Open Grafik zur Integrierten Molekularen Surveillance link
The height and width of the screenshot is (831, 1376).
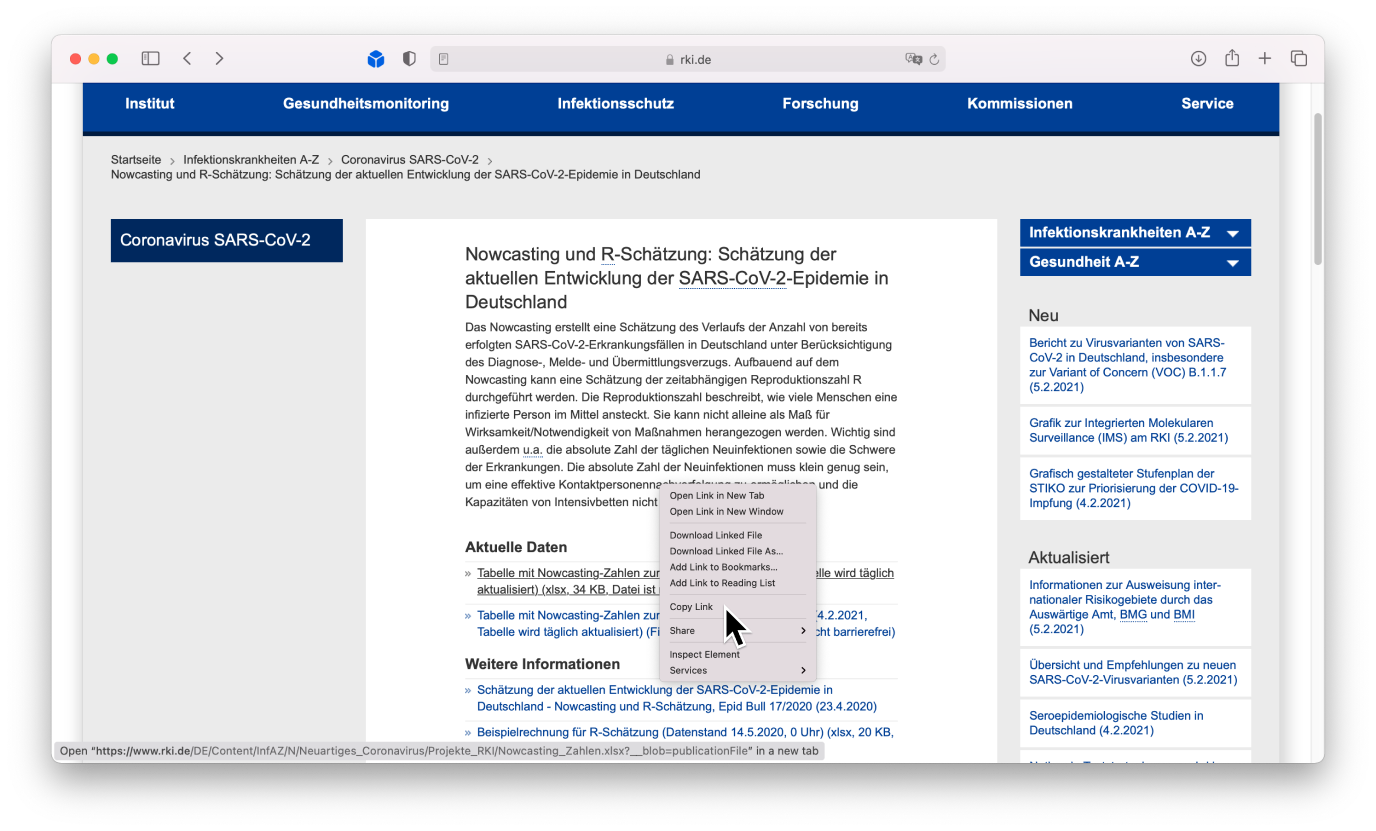tap(1129, 431)
